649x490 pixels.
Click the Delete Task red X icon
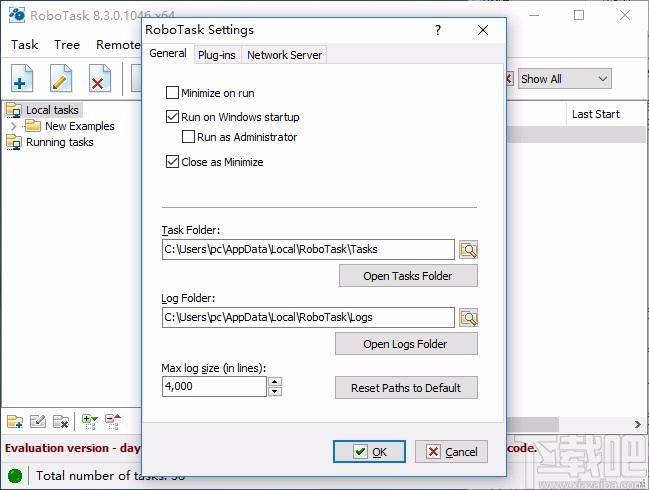(x=99, y=78)
